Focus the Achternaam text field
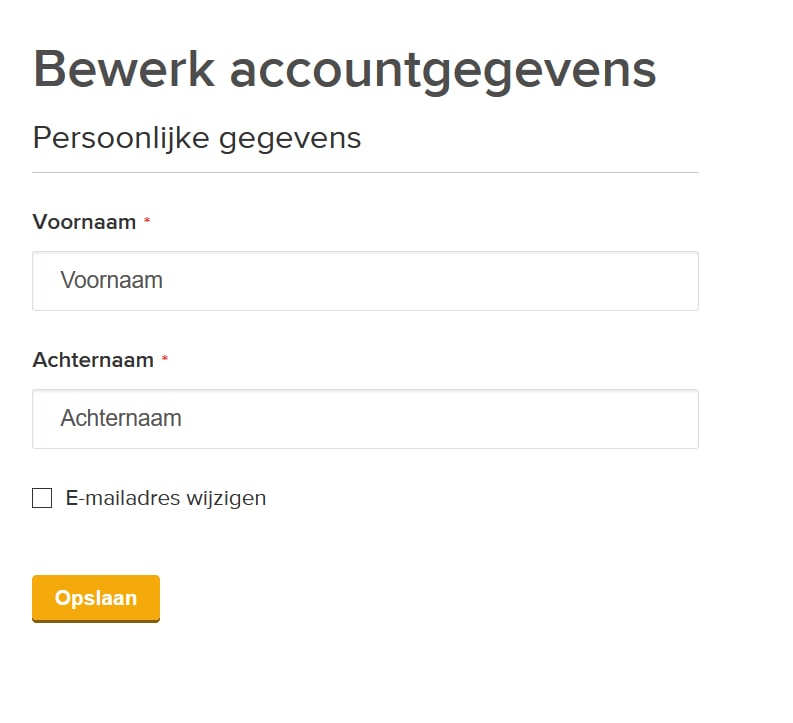 pyautogui.click(x=365, y=419)
